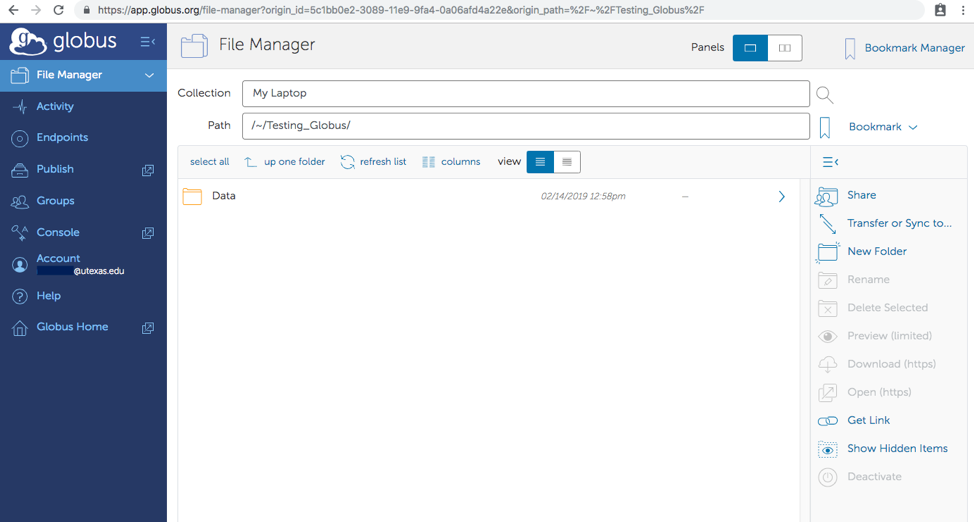Click Deactivate
This screenshot has width=974, height=522.
pyautogui.click(x=875, y=477)
